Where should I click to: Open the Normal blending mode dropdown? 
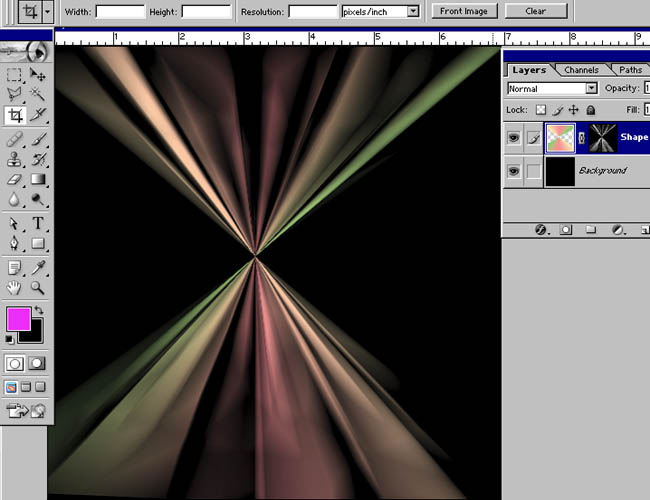click(592, 88)
